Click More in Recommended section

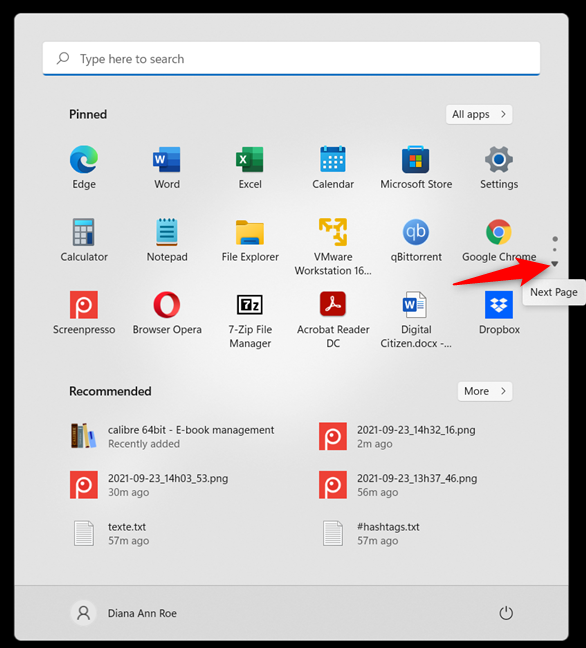pos(485,391)
